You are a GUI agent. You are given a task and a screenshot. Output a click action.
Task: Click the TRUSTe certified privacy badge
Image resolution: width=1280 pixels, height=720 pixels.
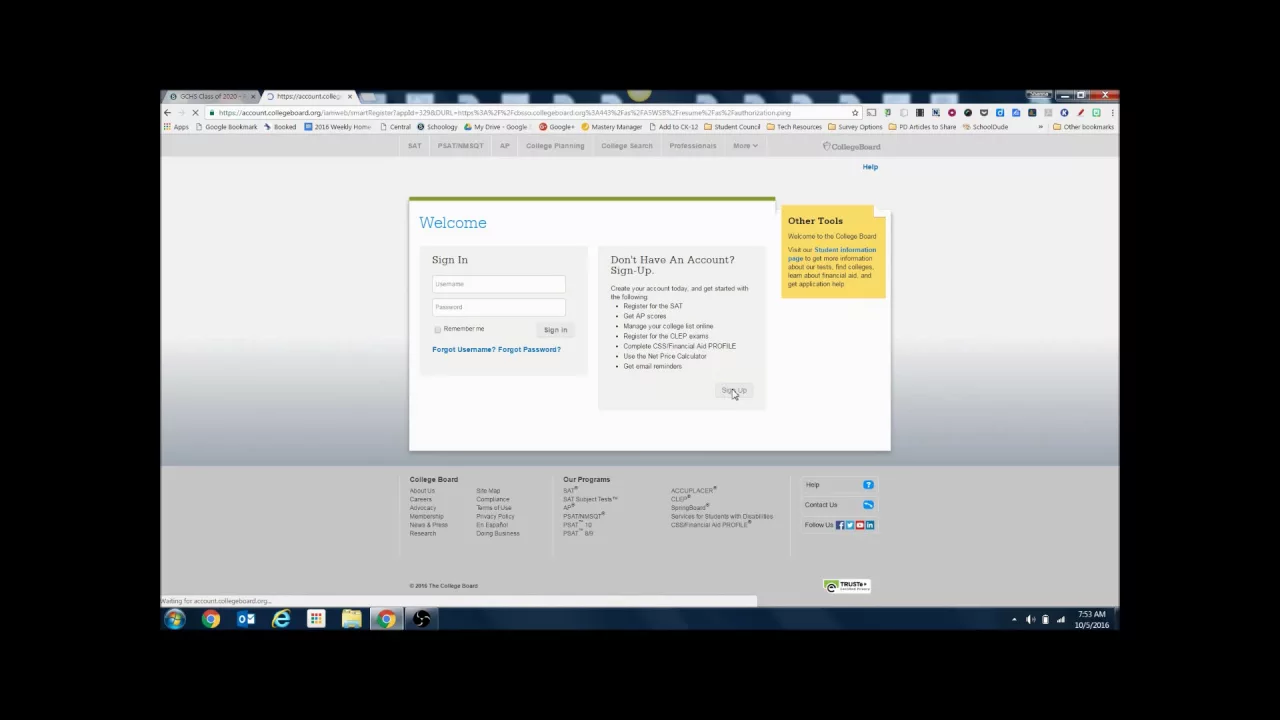(x=846, y=586)
